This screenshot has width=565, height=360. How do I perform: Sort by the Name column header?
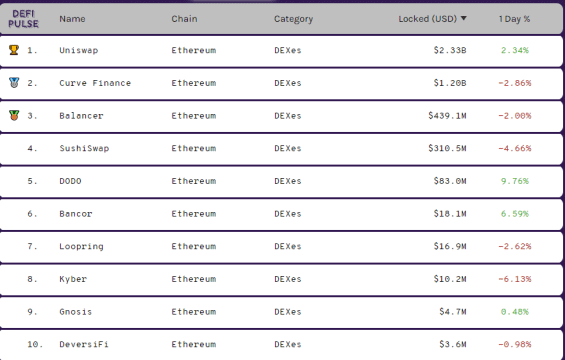(x=72, y=19)
